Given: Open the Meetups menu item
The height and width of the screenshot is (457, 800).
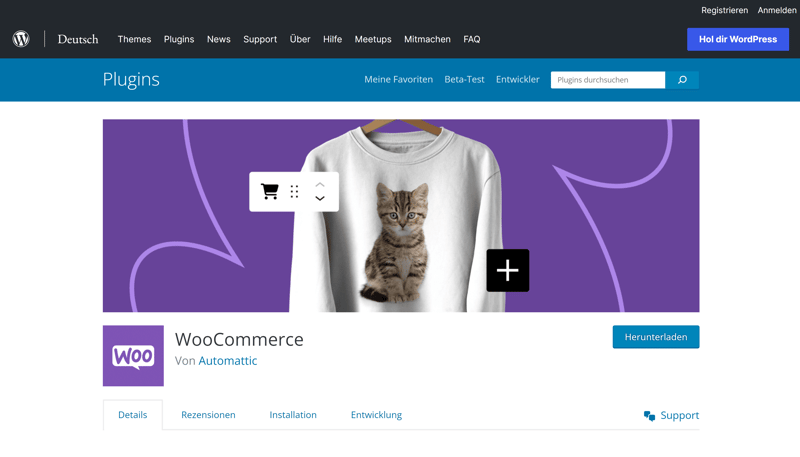Looking at the screenshot, I should (373, 39).
